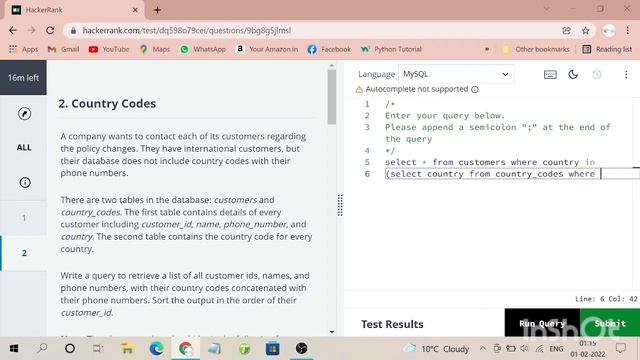Click the code history restore icon

(x=597, y=74)
